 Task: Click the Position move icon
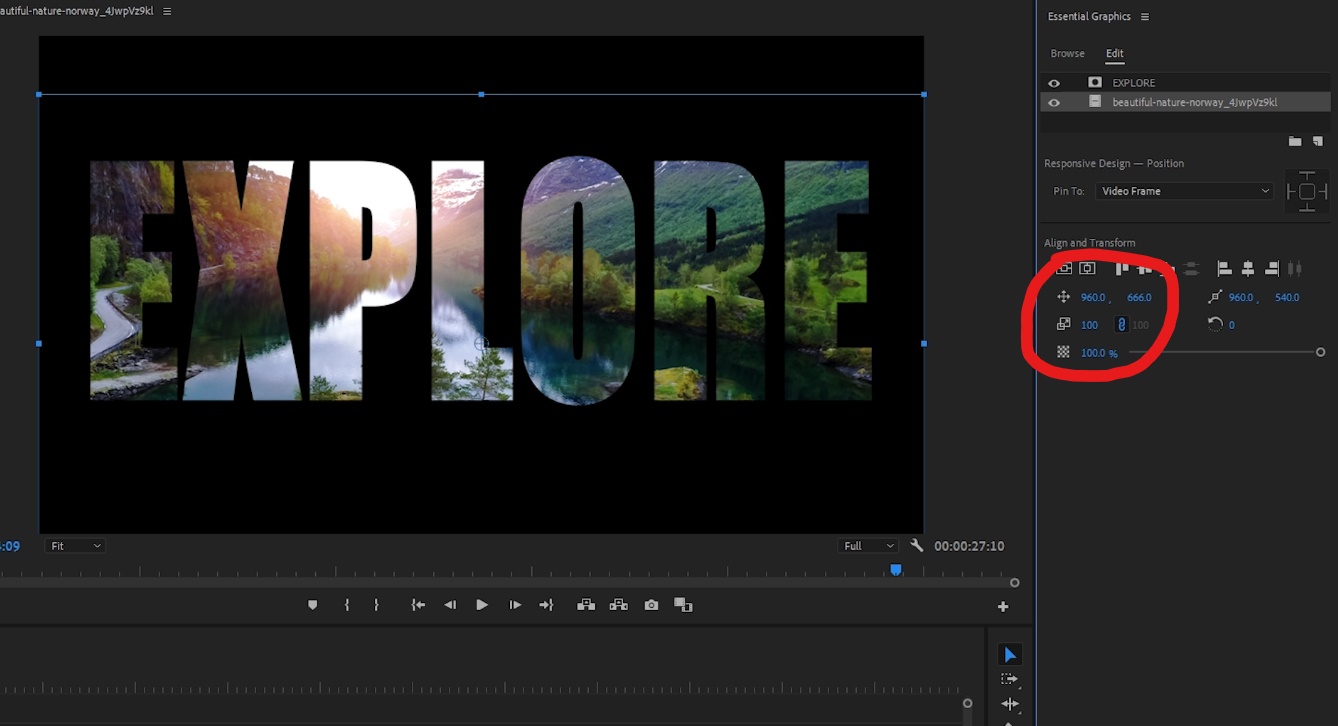[x=1063, y=297]
